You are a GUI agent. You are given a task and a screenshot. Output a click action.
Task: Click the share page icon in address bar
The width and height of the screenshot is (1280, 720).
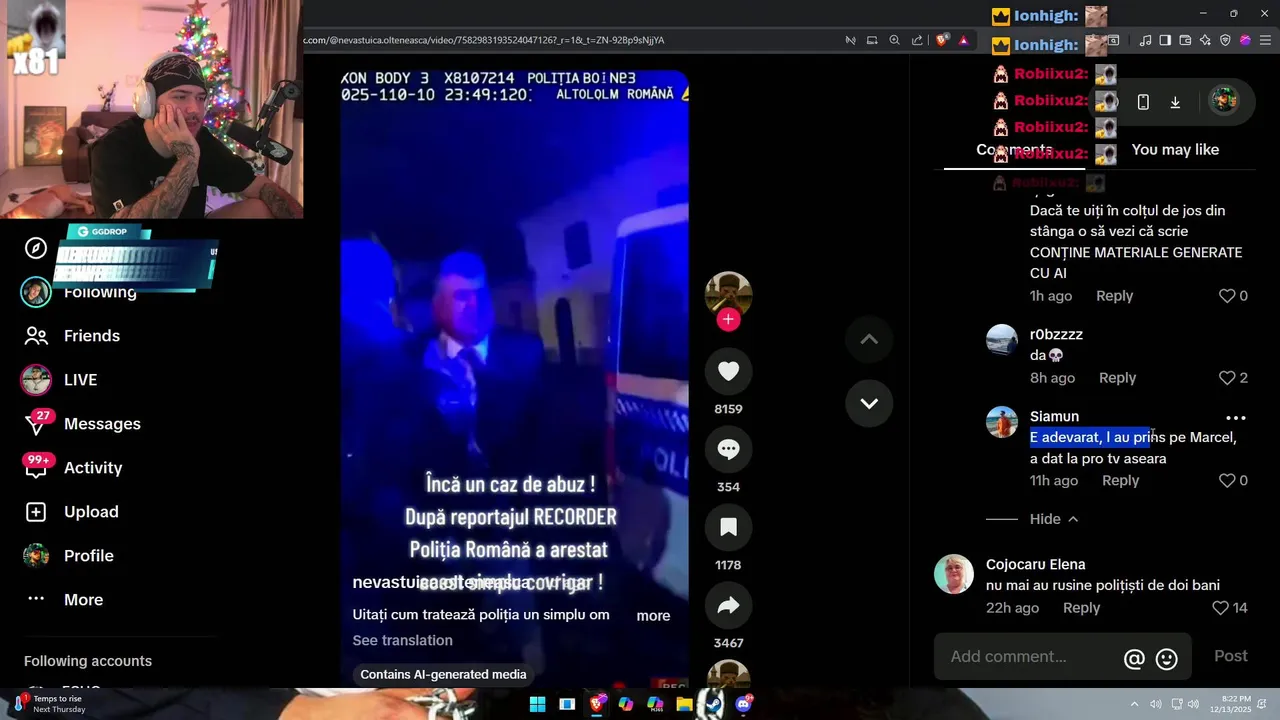pos(917,40)
